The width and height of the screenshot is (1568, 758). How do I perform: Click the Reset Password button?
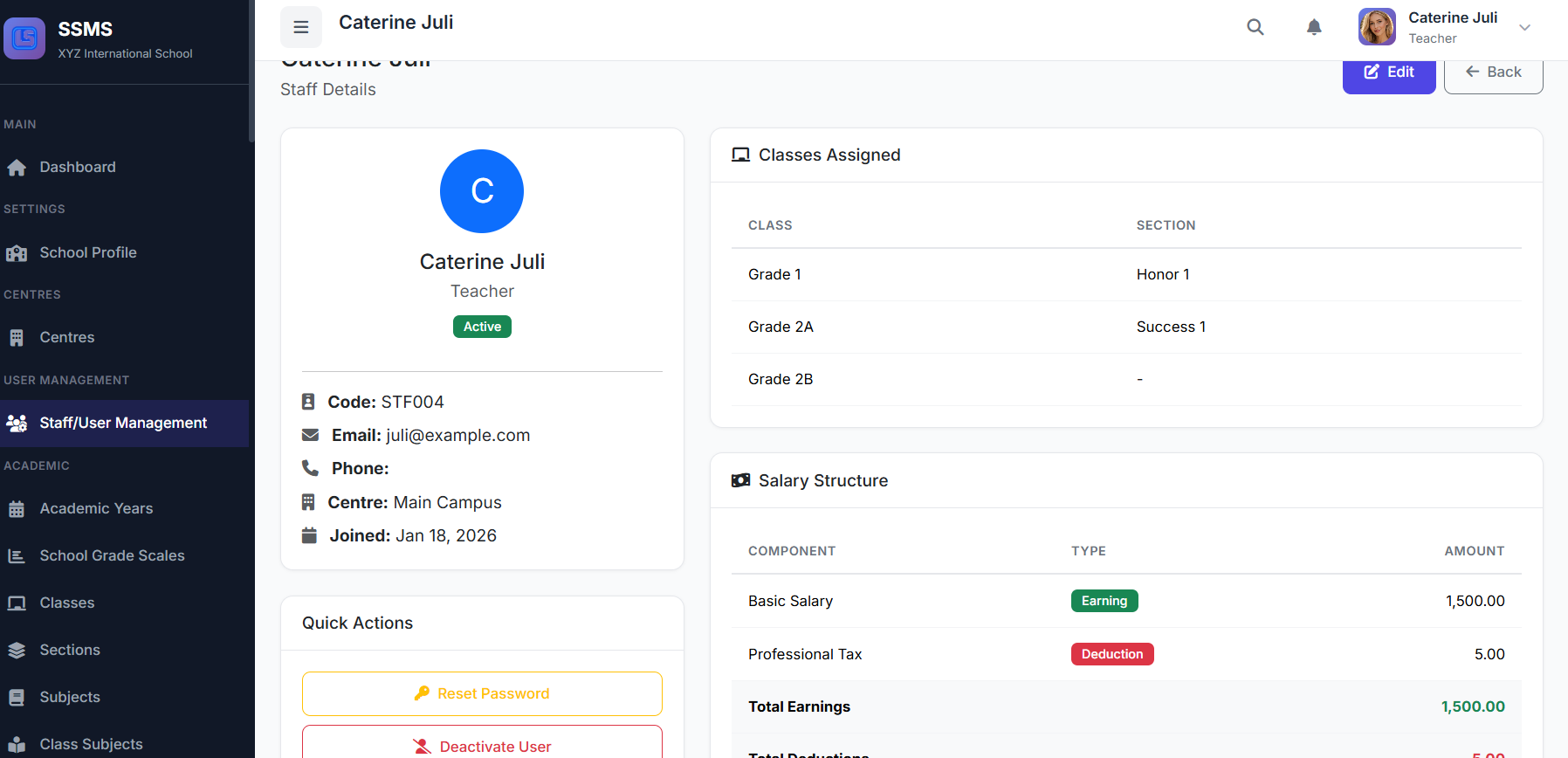[x=482, y=693]
